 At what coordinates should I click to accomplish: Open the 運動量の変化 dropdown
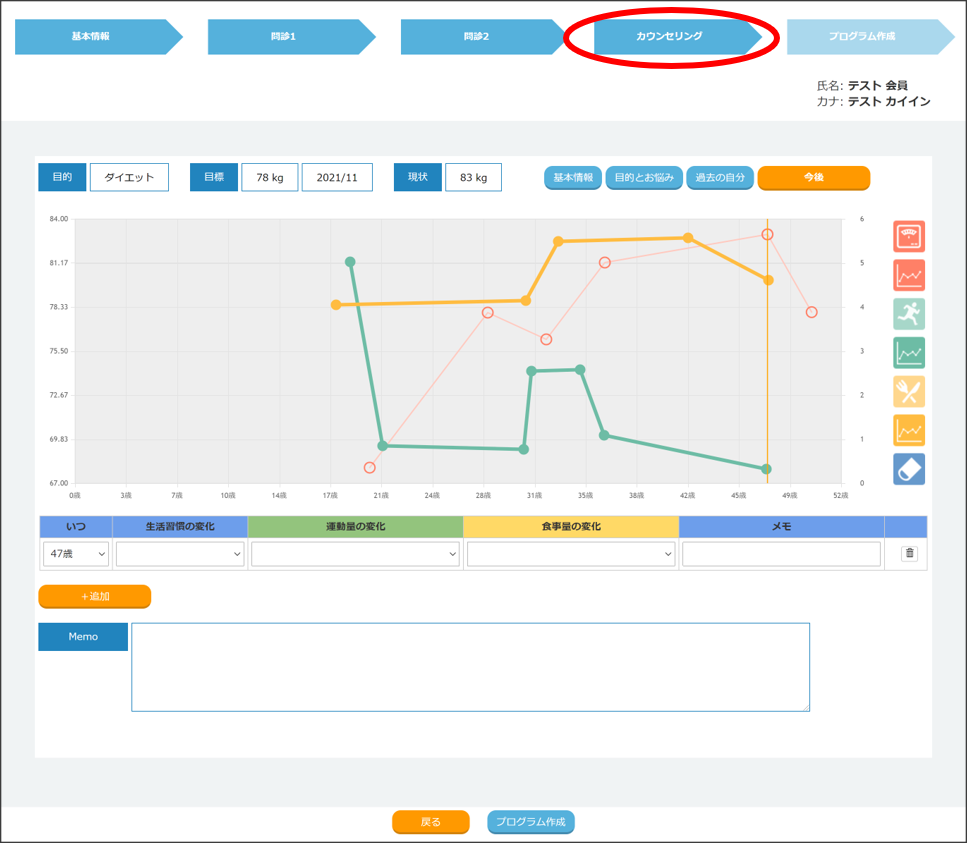tap(355, 554)
